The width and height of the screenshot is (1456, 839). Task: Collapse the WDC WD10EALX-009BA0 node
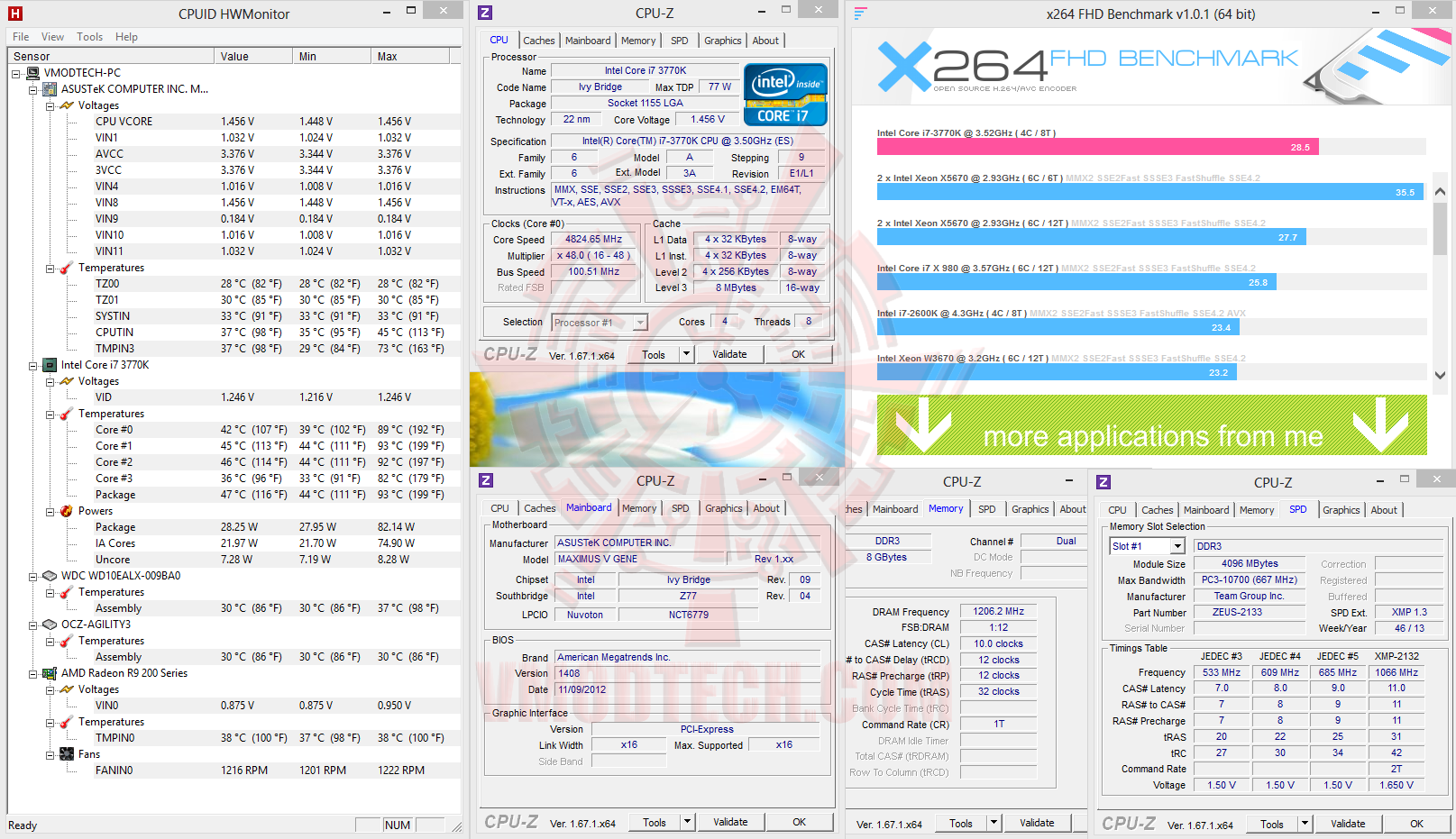[33, 576]
